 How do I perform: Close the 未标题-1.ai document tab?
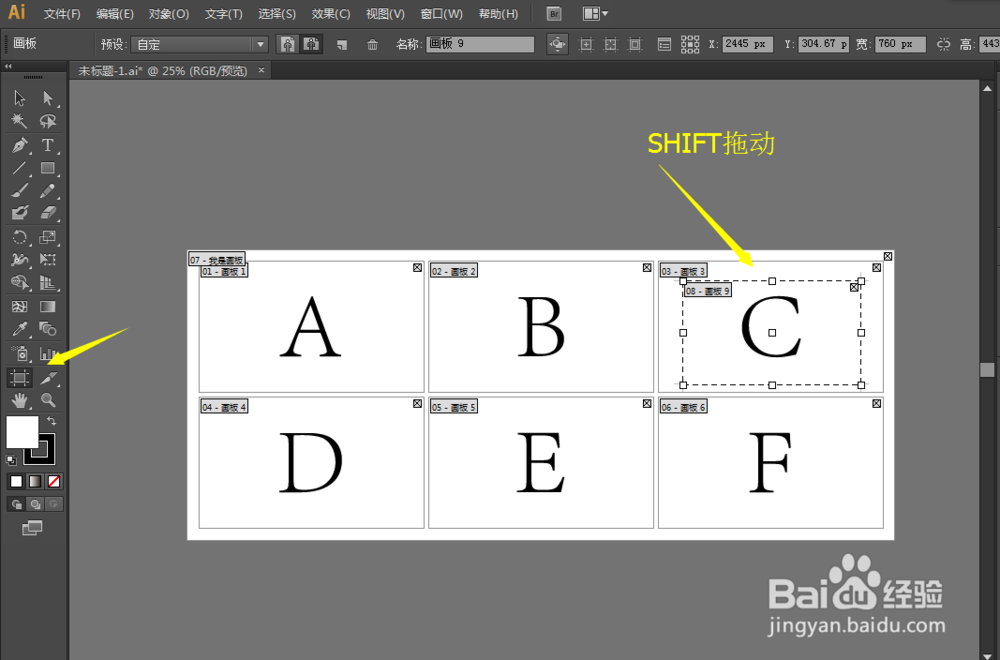(x=261, y=70)
